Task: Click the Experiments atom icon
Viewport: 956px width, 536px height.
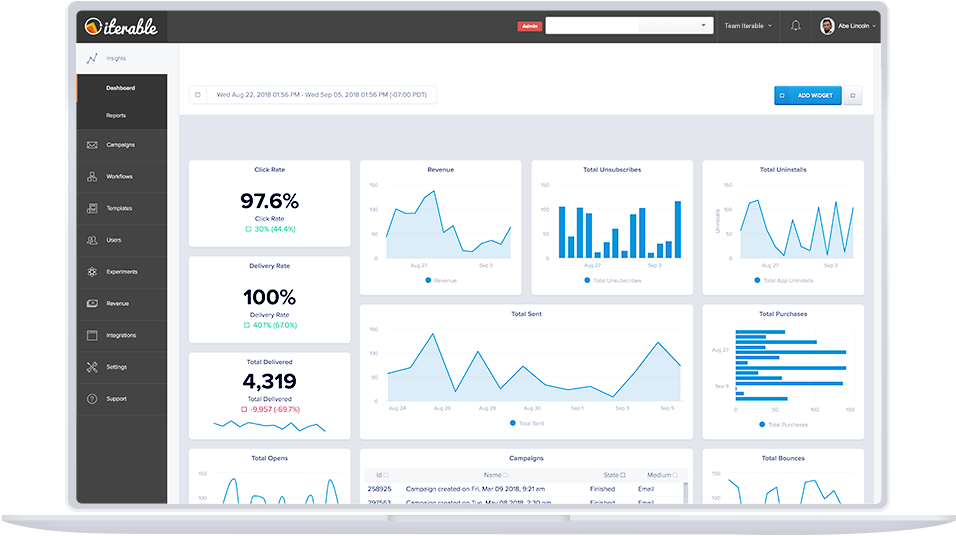Action: point(92,272)
